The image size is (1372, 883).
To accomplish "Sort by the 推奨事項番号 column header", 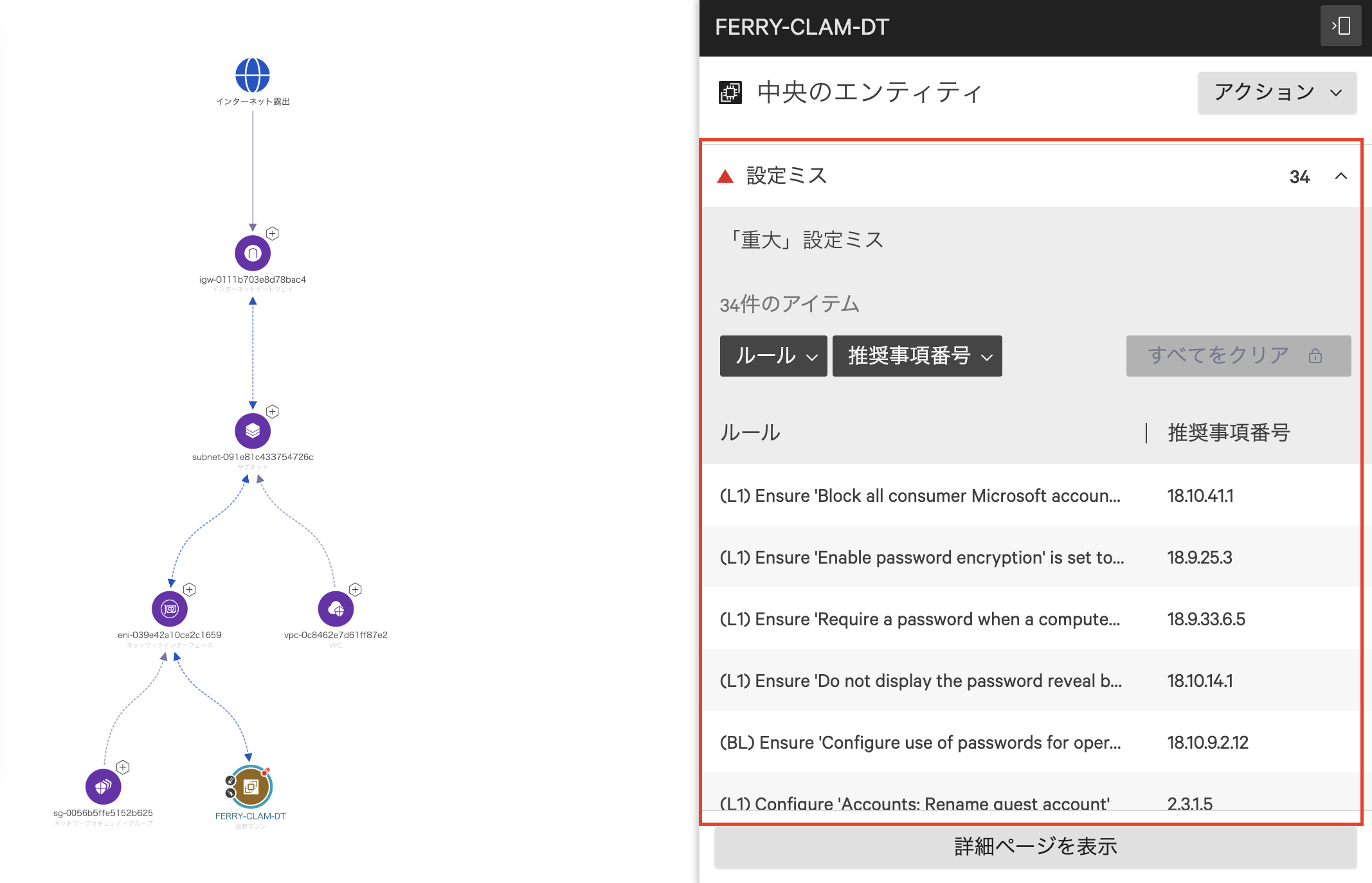I will click(x=1229, y=433).
